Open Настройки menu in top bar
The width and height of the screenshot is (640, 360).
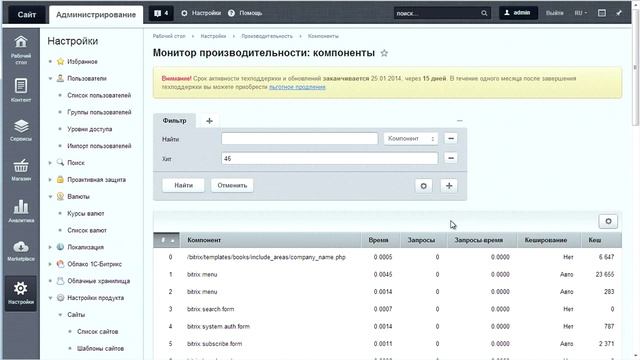coord(201,13)
